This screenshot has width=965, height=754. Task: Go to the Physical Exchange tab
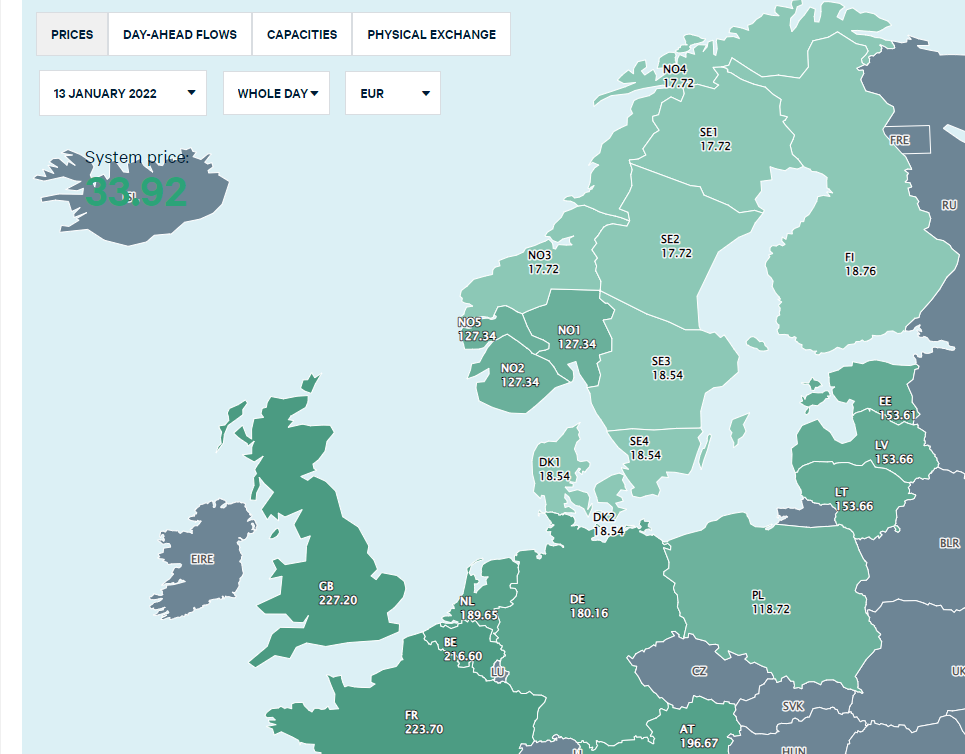(431, 34)
